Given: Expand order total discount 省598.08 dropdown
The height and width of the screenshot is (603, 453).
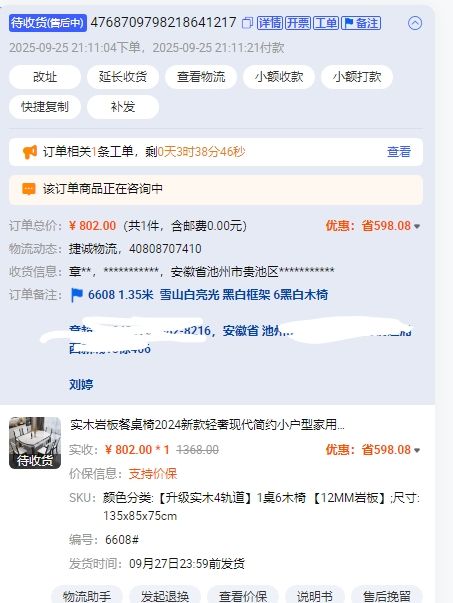Looking at the screenshot, I should pos(417,226).
